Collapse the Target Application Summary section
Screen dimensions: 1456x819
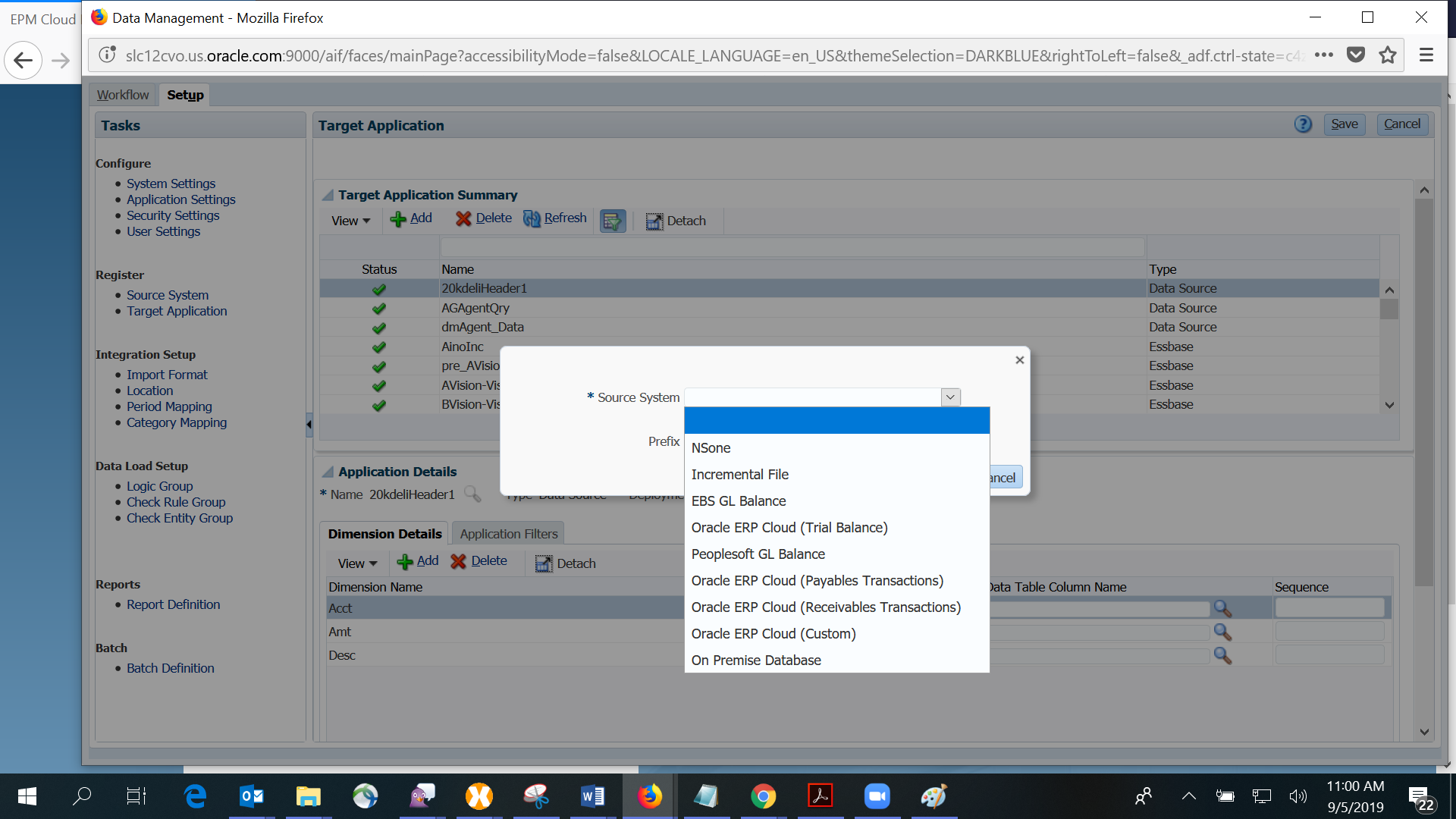(328, 195)
